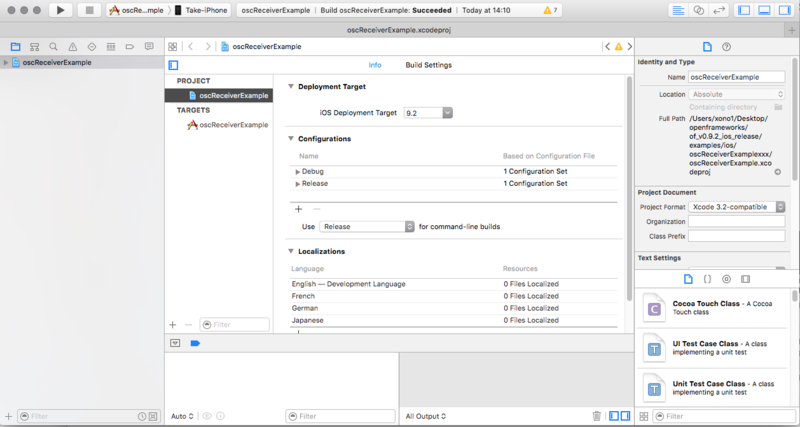This screenshot has width=800, height=427.
Task: Hide the debug area with arrow button
Action: tap(175, 343)
